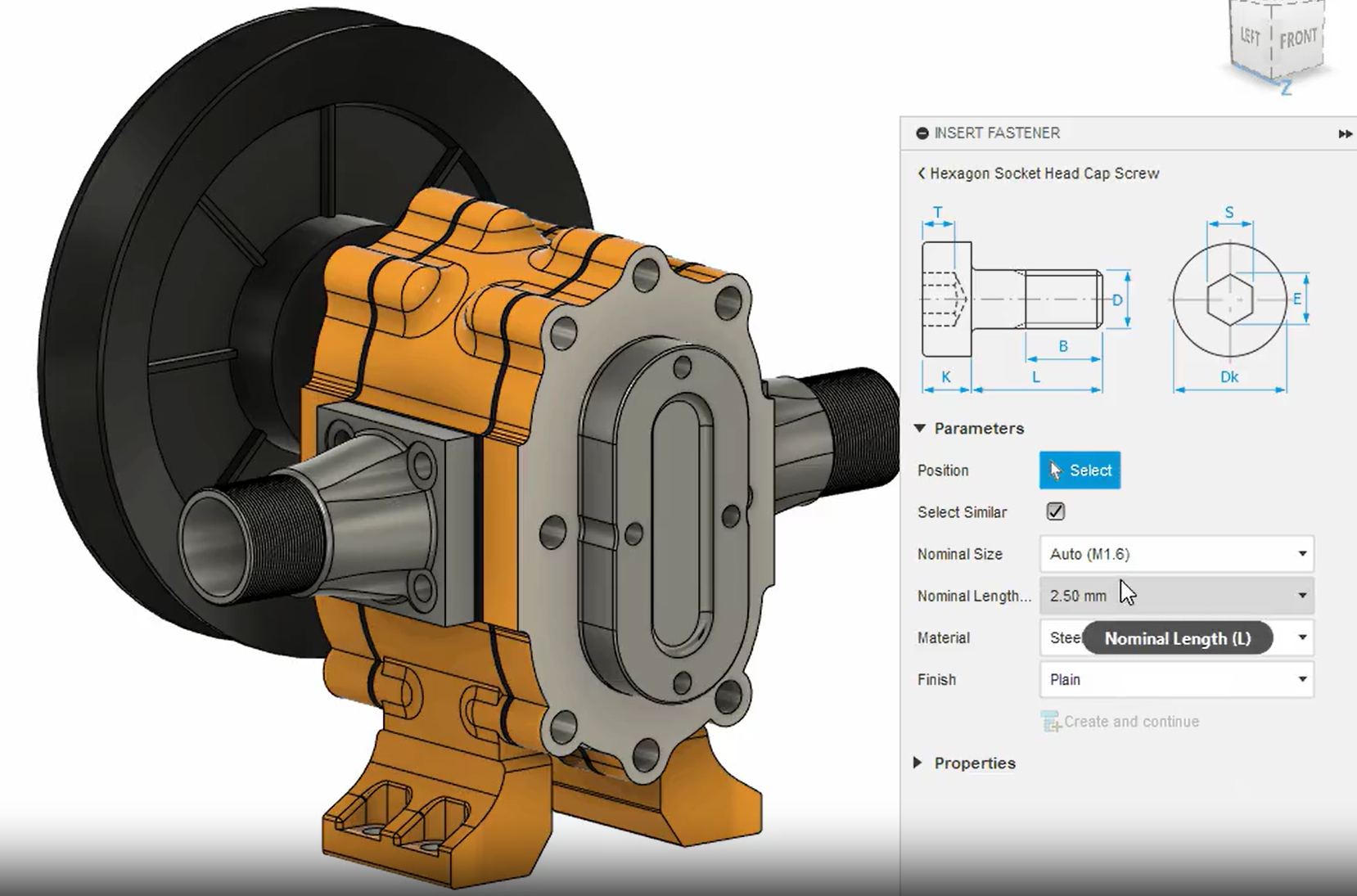Image resolution: width=1357 pixels, height=896 pixels.
Task: Expand the Properties section
Action: pyautogui.click(x=917, y=763)
